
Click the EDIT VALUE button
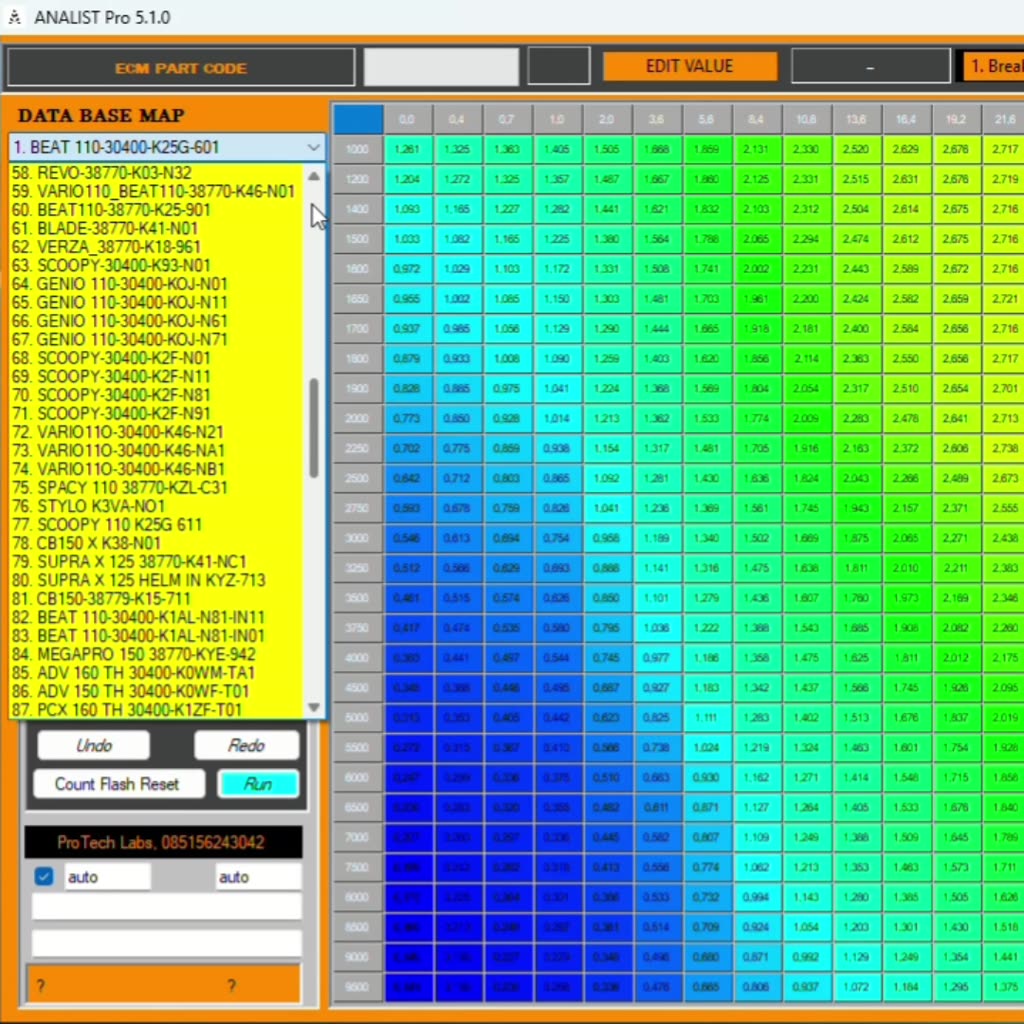[690, 66]
